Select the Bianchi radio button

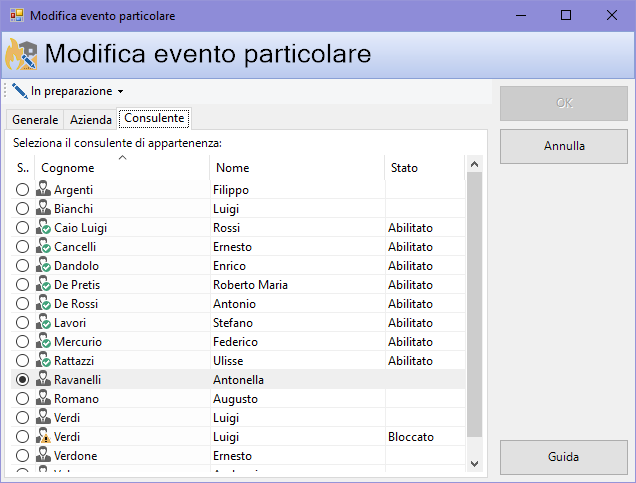22,208
